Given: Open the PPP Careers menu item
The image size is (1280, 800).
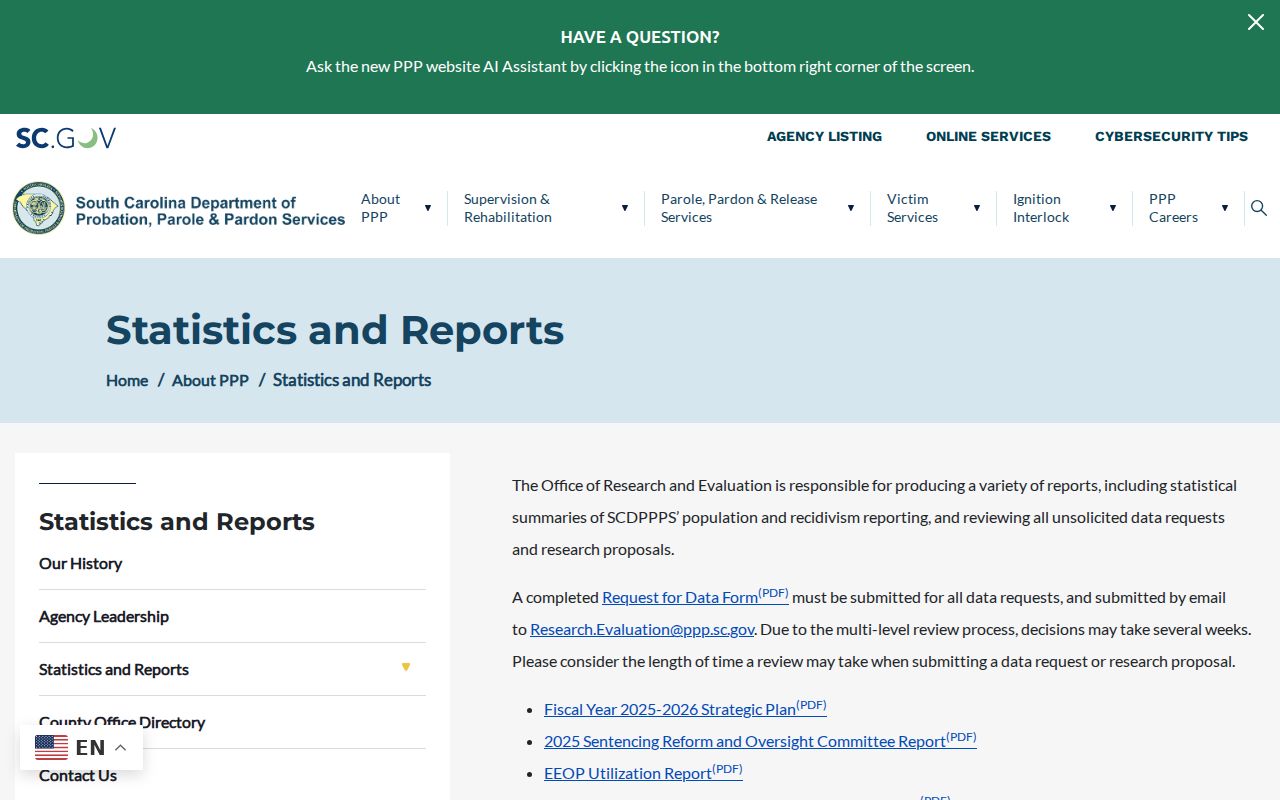Looking at the screenshot, I should [1173, 208].
